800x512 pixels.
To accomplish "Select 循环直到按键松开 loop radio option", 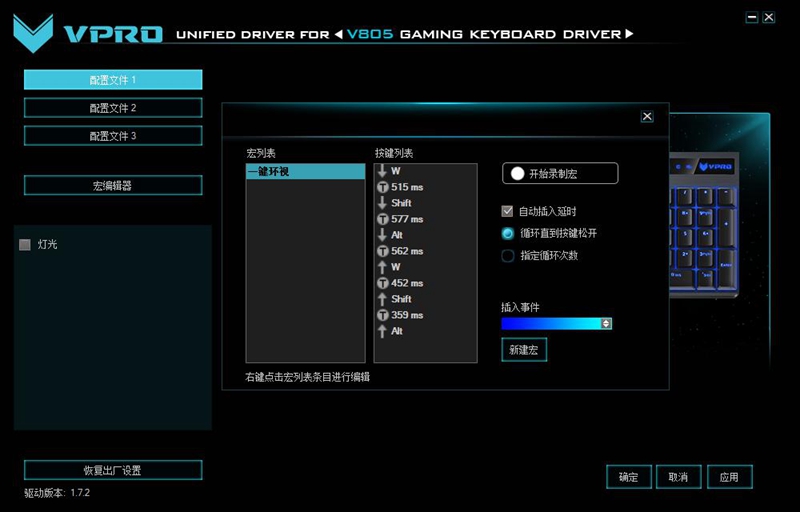I will pyautogui.click(x=508, y=234).
